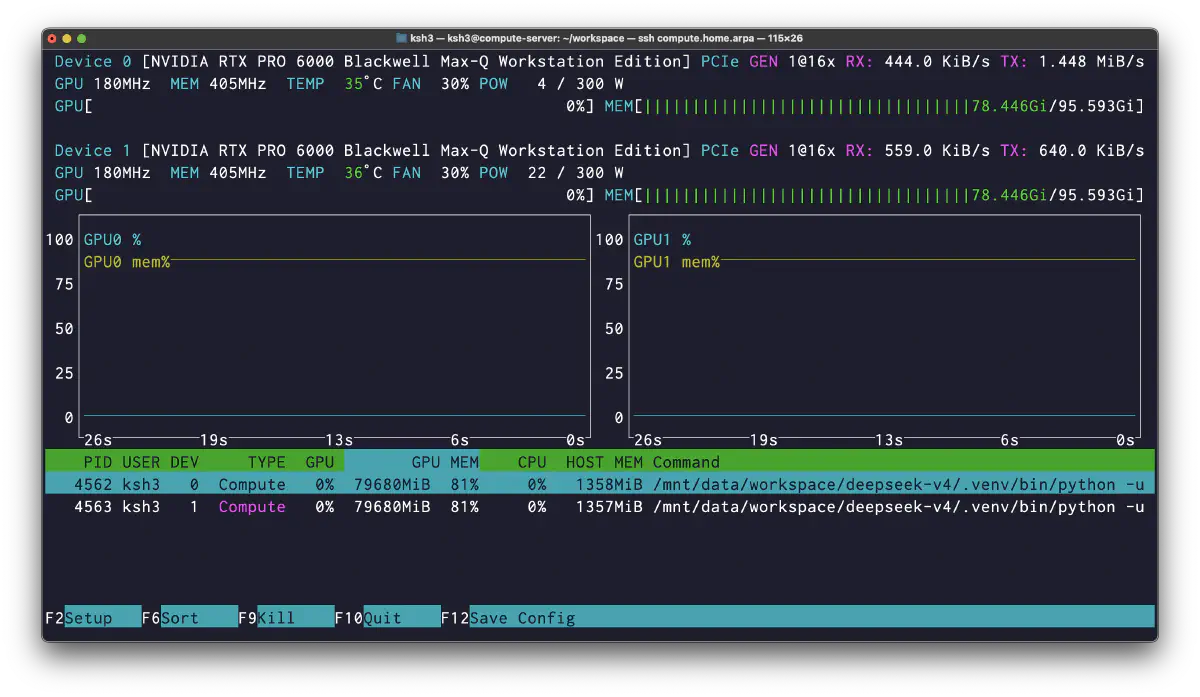Click Device 1 GPU utilization bar
The height and width of the screenshot is (697, 1200).
click(x=324, y=194)
